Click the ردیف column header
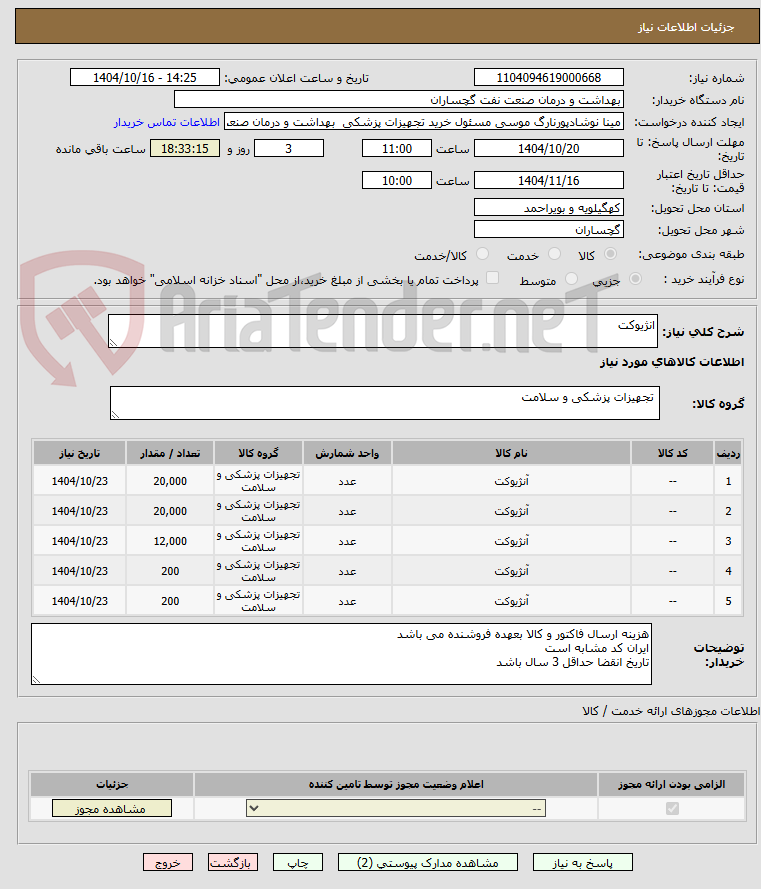 [728, 453]
